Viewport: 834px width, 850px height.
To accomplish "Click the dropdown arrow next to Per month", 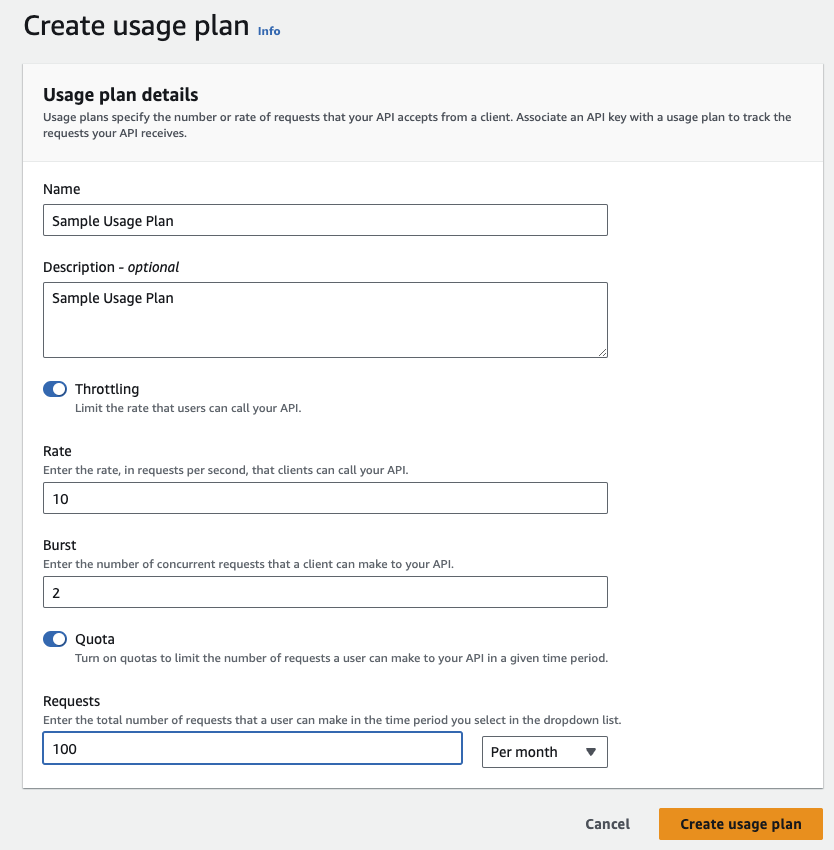I will pyautogui.click(x=591, y=752).
